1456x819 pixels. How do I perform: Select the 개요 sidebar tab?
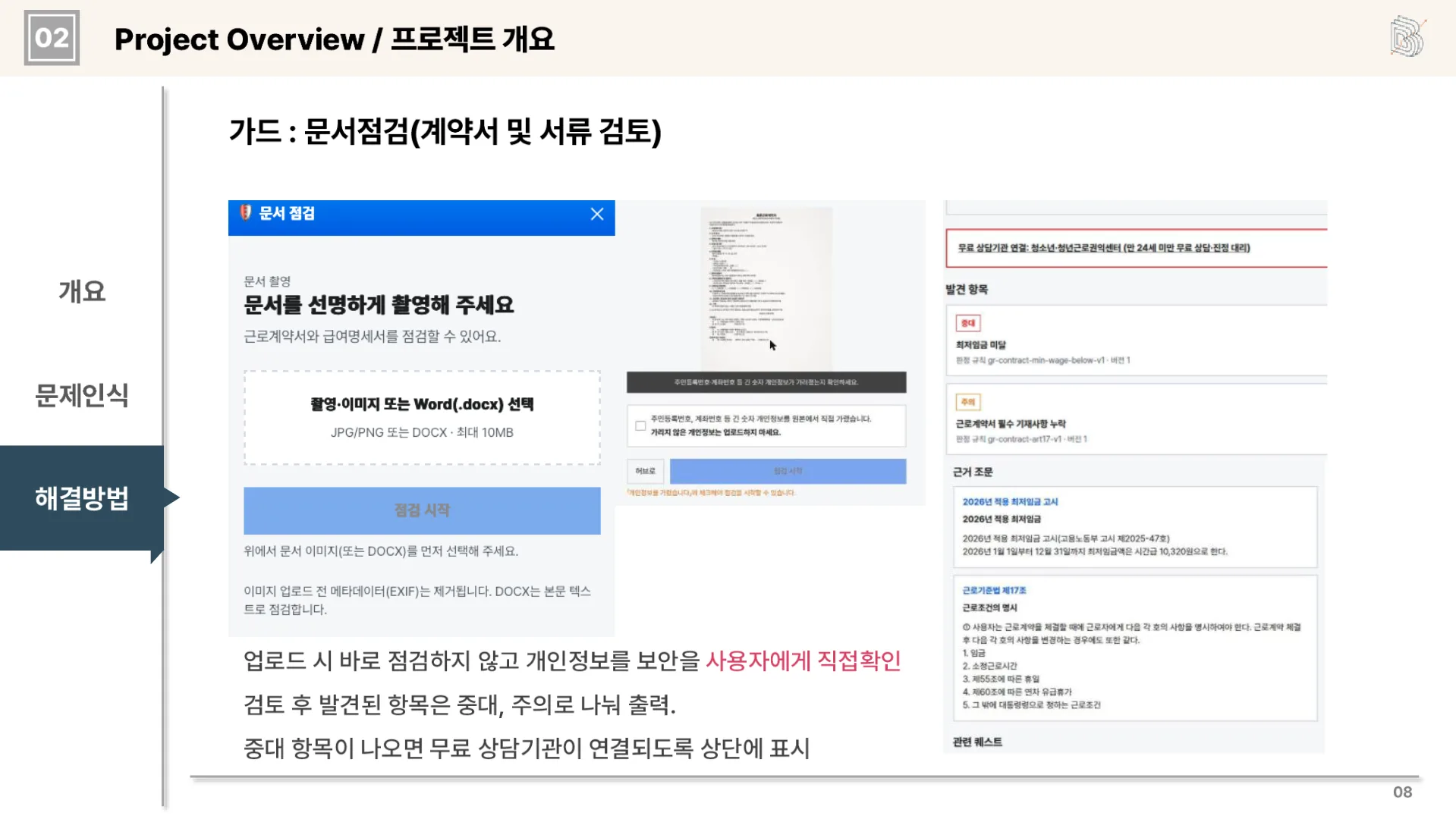click(x=82, y=291)
